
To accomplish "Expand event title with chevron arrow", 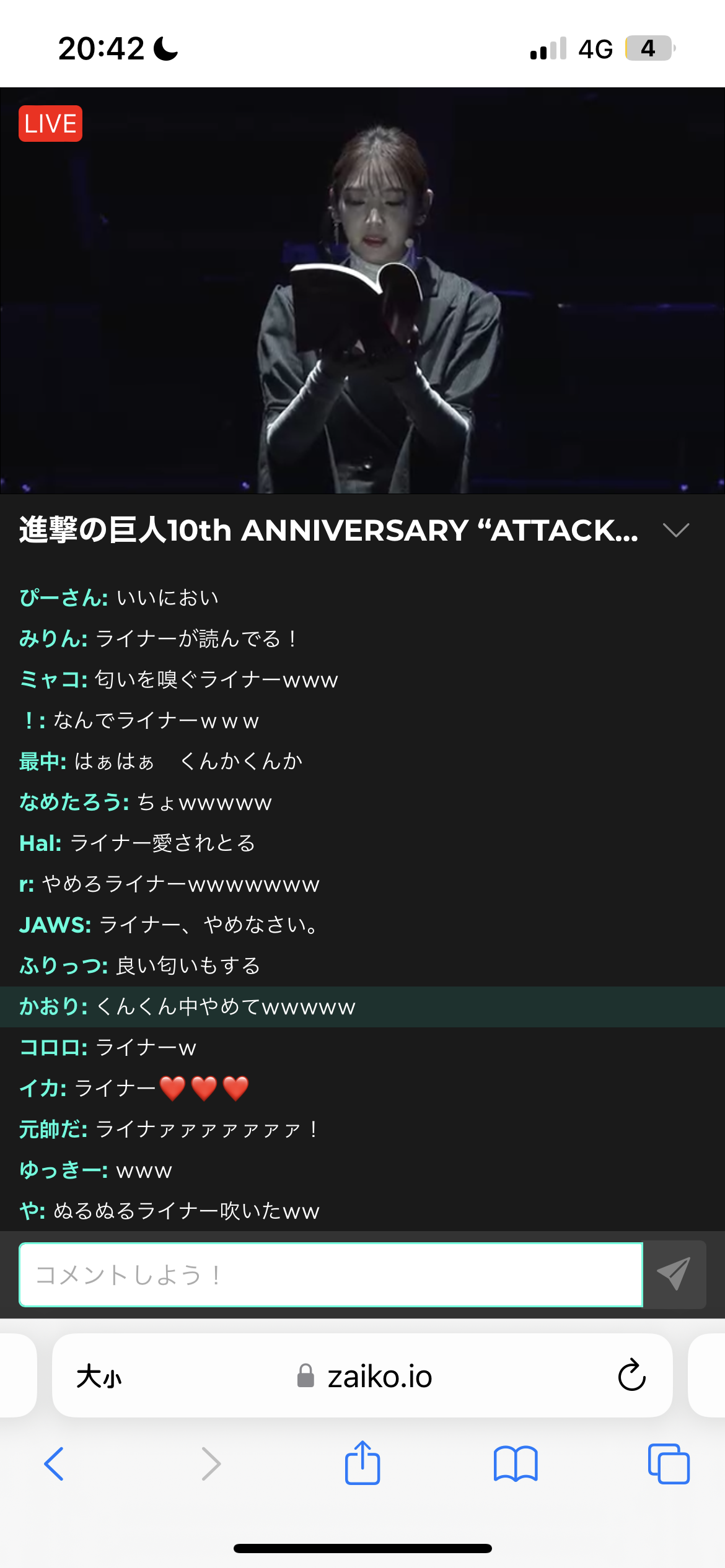I will click(x=675, y=530).
